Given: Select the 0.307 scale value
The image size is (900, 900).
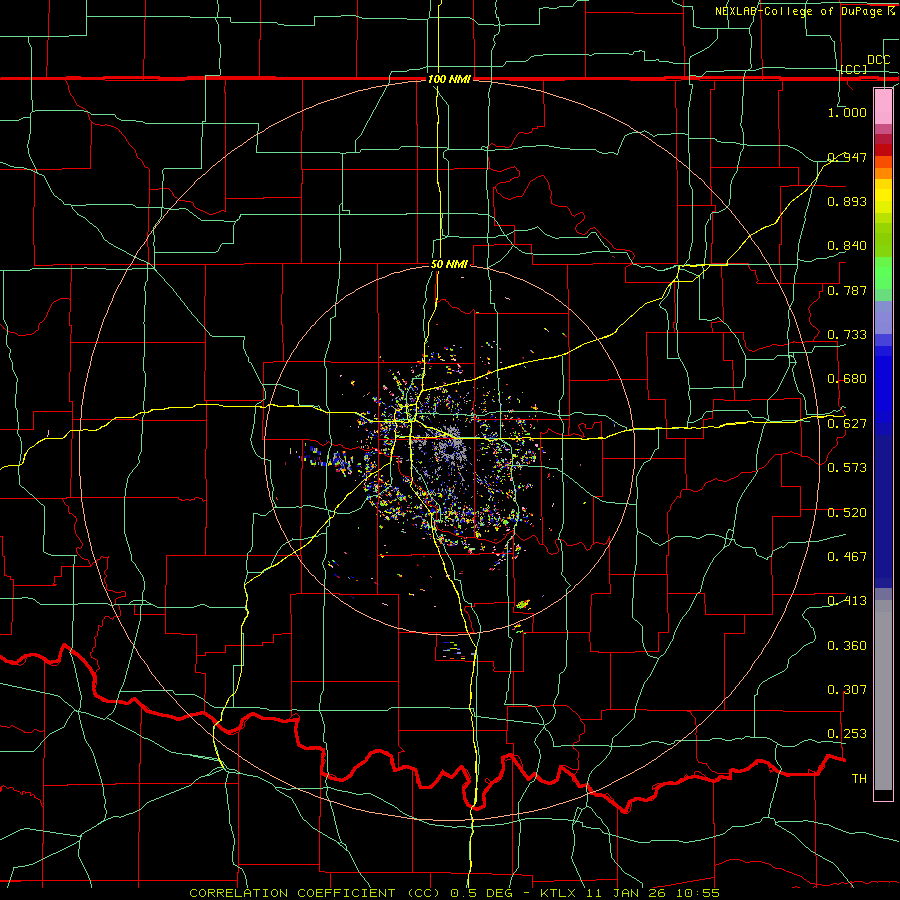Looking at the screenshot, I should 847,690.
